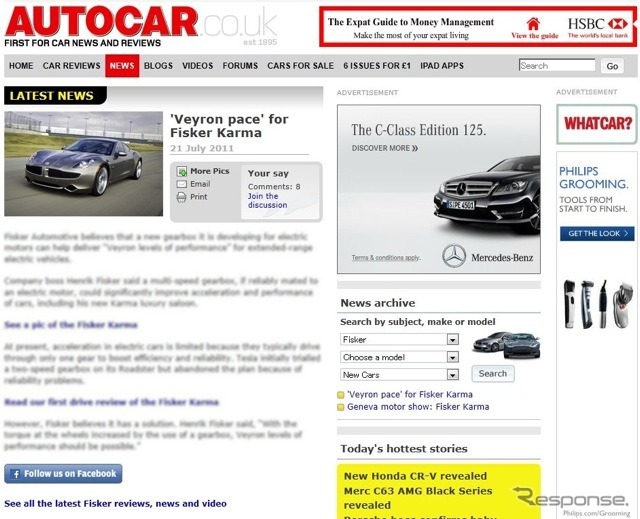The width and height of the screenshot is (640, 519).
Task: Click Discover More in Mercedes ad
Action: [385, 148]
